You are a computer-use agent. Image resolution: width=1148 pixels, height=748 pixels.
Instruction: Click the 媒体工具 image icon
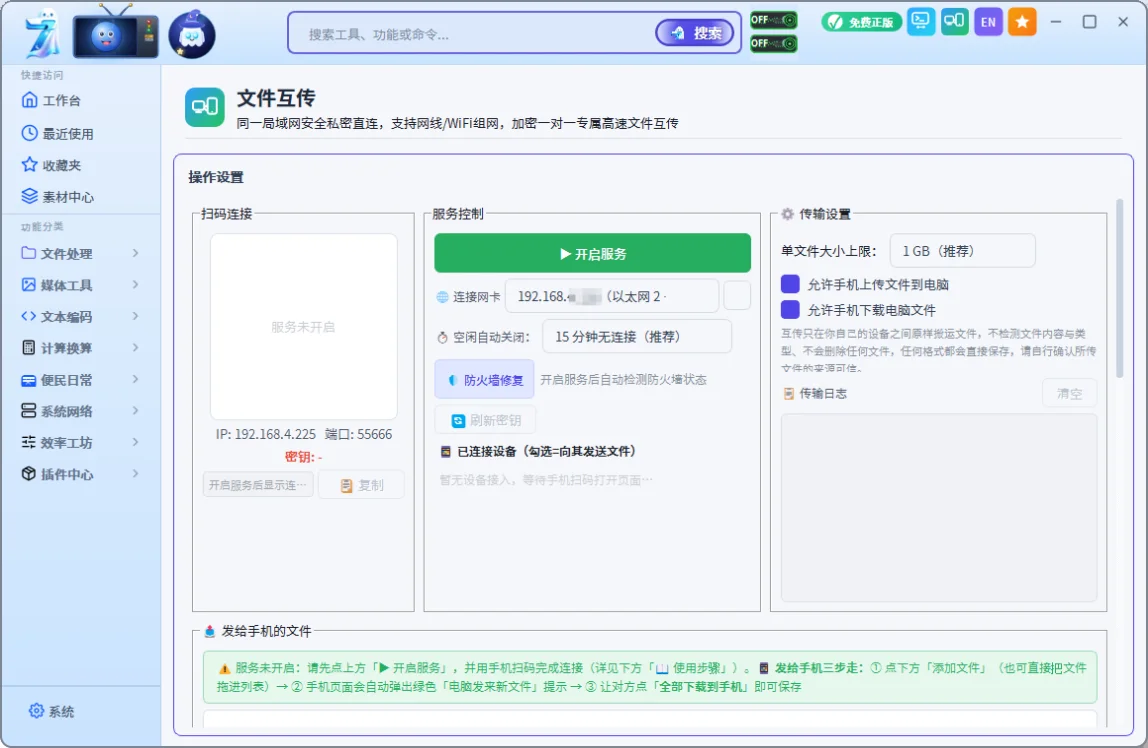[29, 285]
